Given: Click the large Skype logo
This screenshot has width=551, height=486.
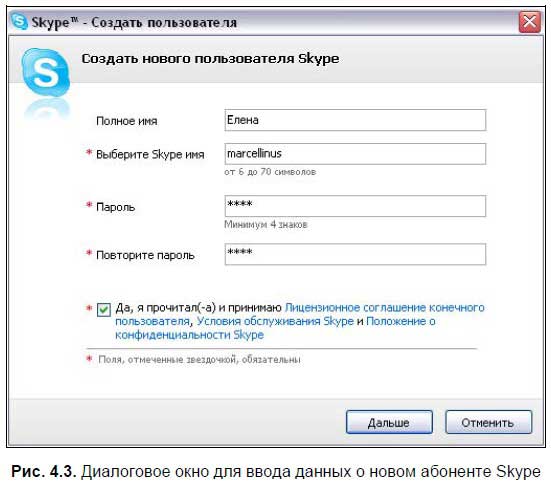Looking at the screenshot, I should [x=46, y=73].
